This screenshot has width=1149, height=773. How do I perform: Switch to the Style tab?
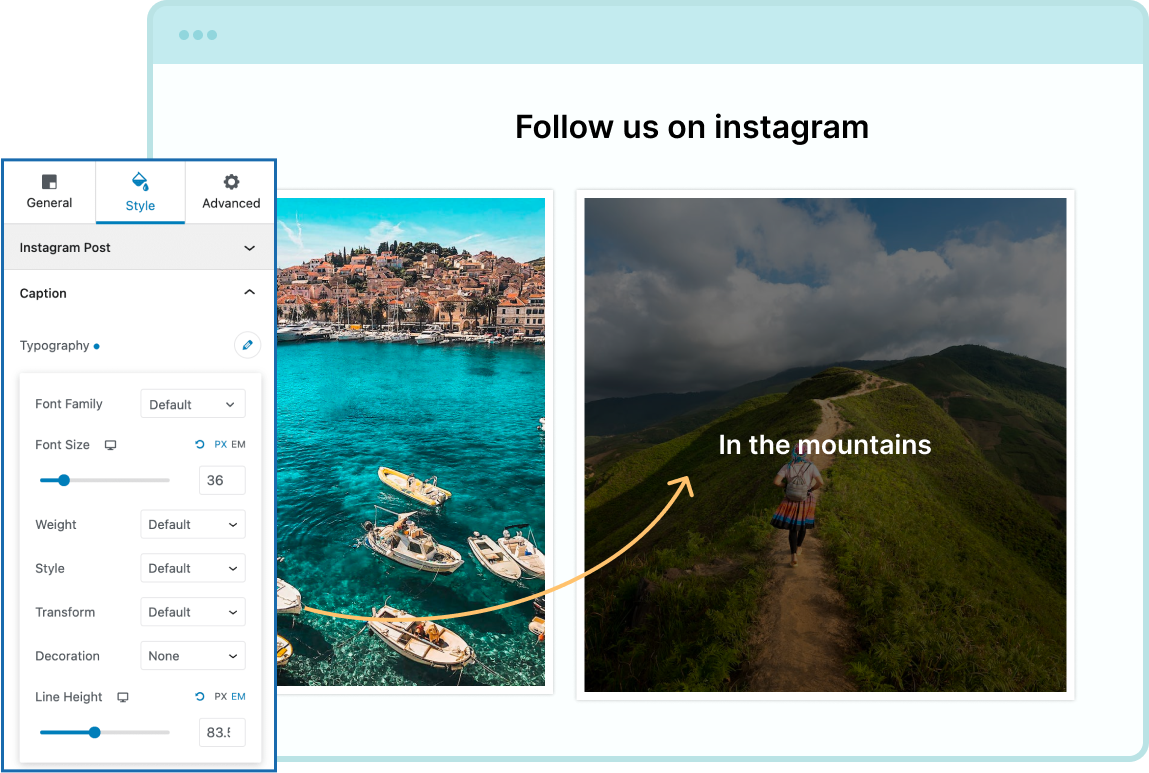tap(140, 192)
